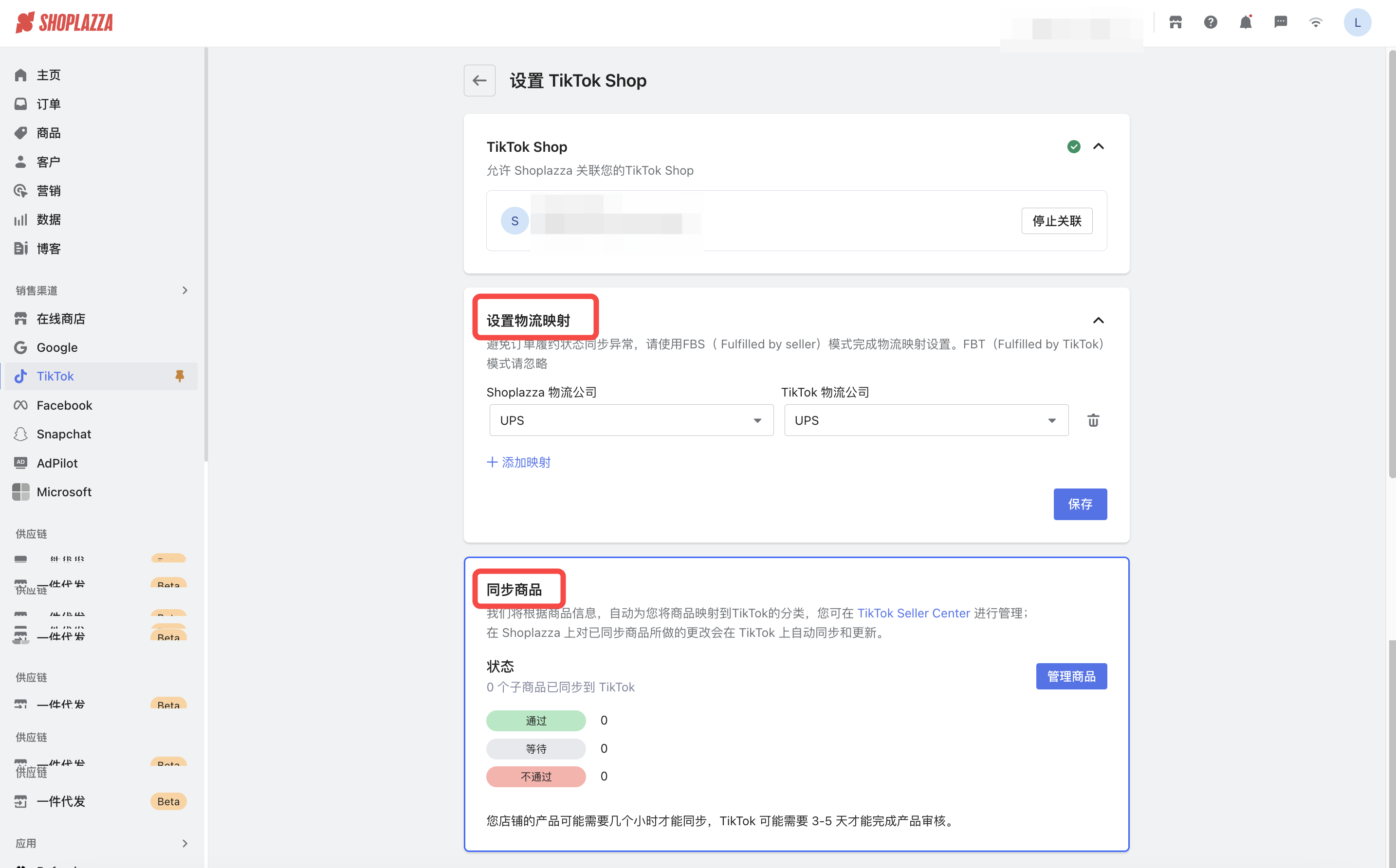Image resolution: width=1396 pixels, height=868 pixels.
Task: Click the Meta icon beside Facebook
Action: tap(20, 405)
